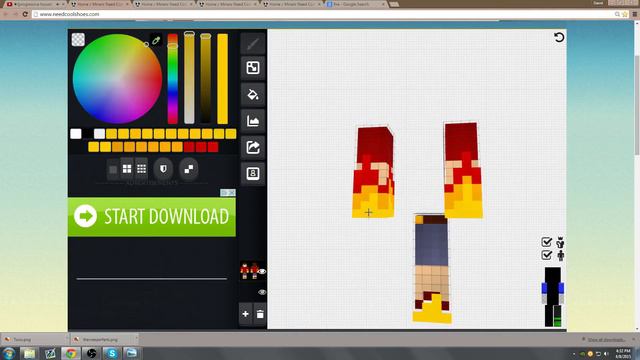Select the transparent checkered color box
This screenshot has height=360, width=640.
[78, 40]
